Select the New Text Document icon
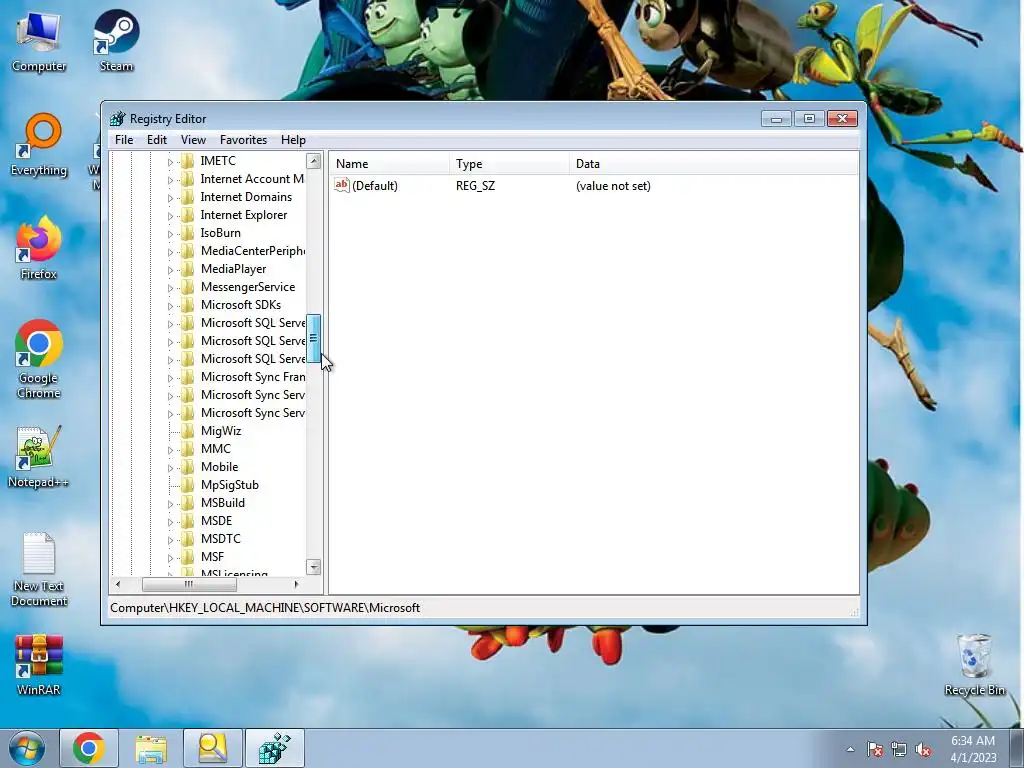The width and height of the screenshot is (1024, 768). tap(39, 569)
